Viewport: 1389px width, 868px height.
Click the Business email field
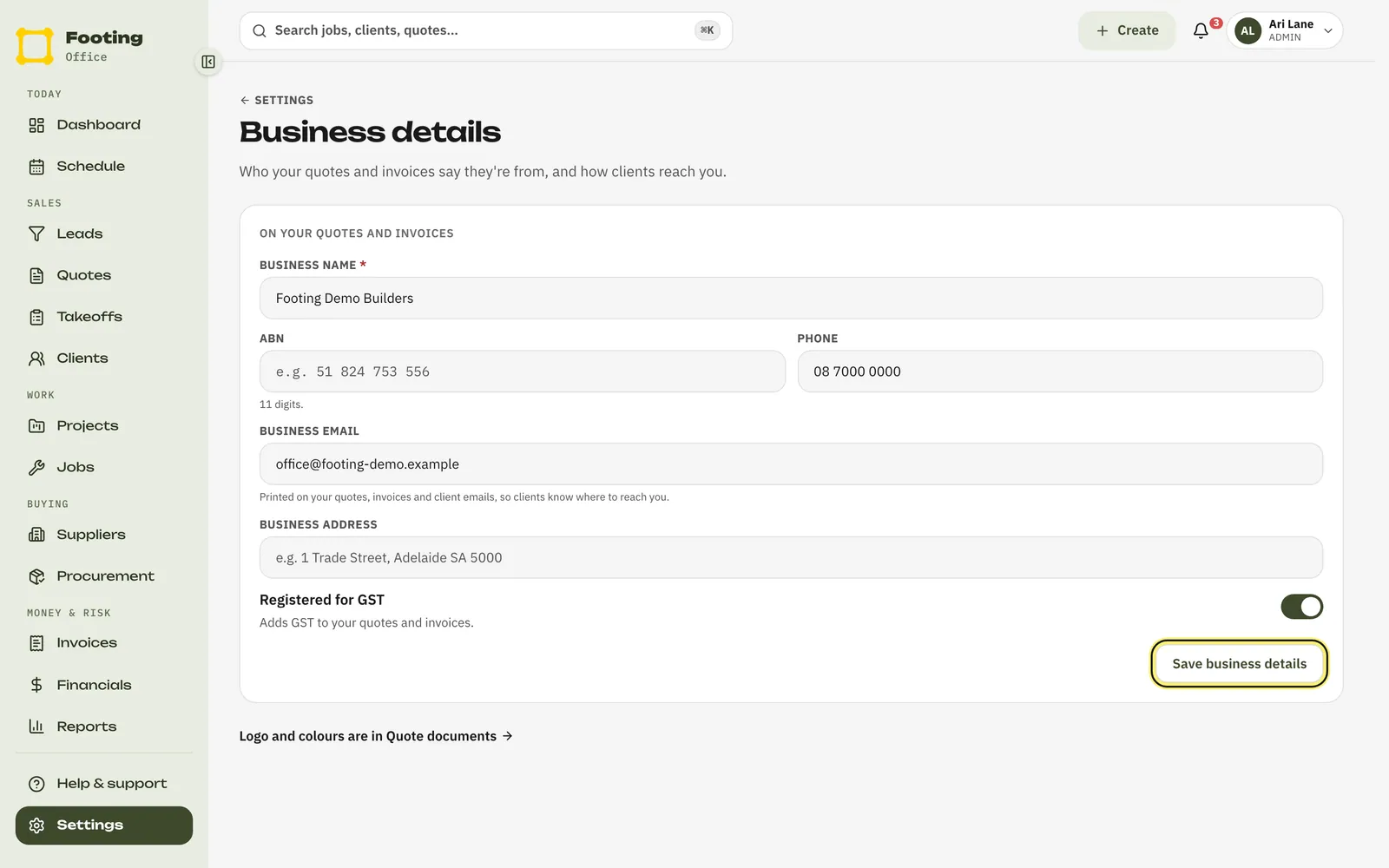(791, 464)
